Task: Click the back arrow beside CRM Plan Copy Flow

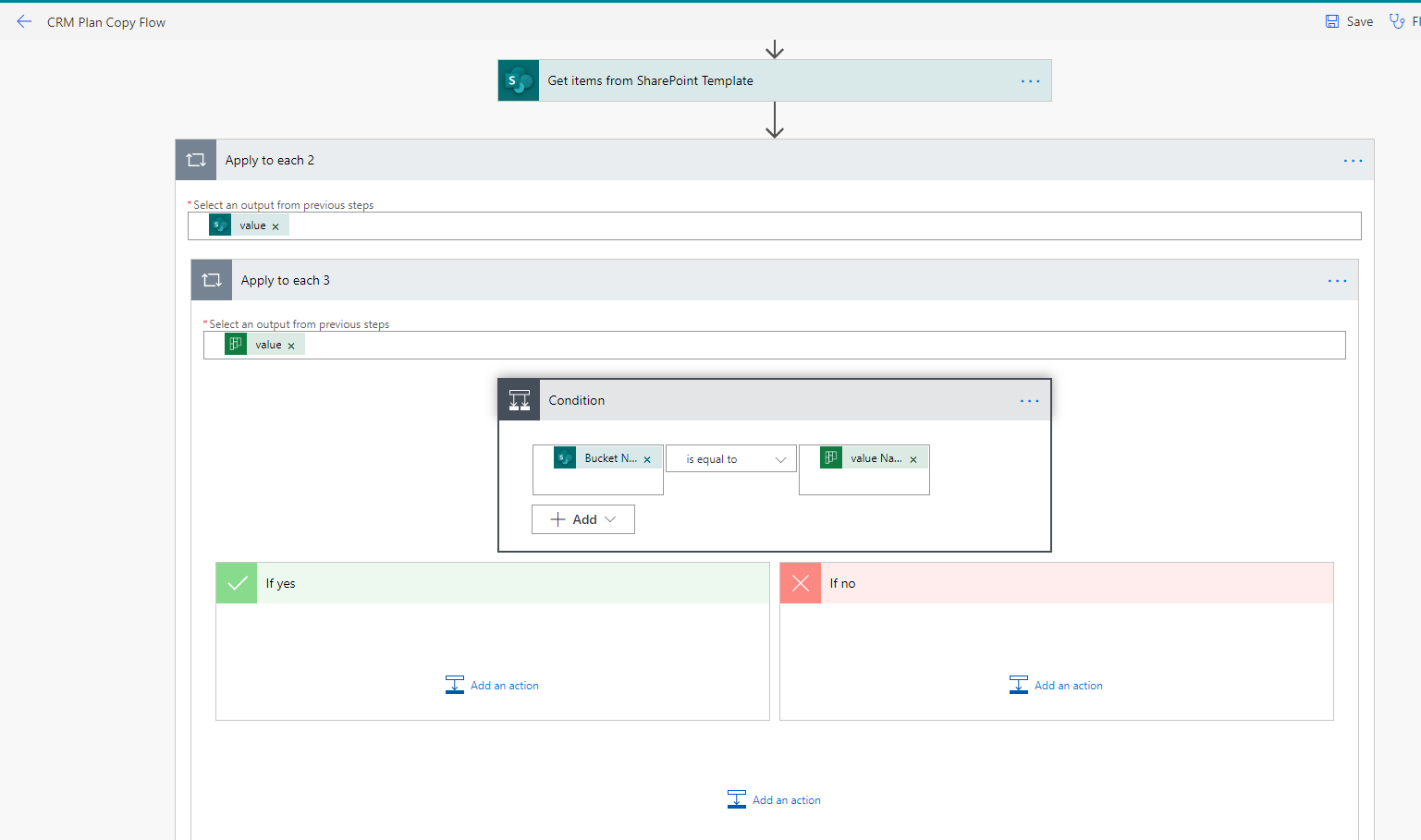Action: click(24, 21)
